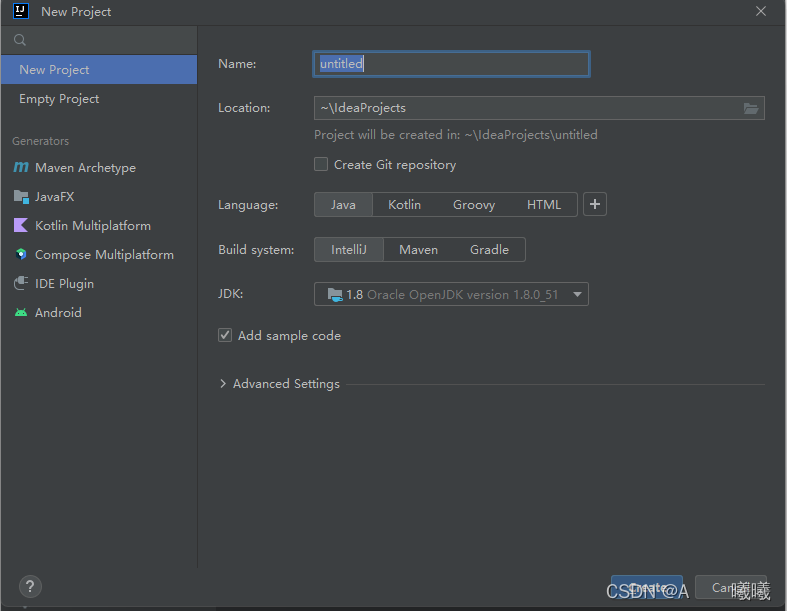Click the 'Project will be created in' hint
Viewport: 787px width, 611px height.
(456, 135)
